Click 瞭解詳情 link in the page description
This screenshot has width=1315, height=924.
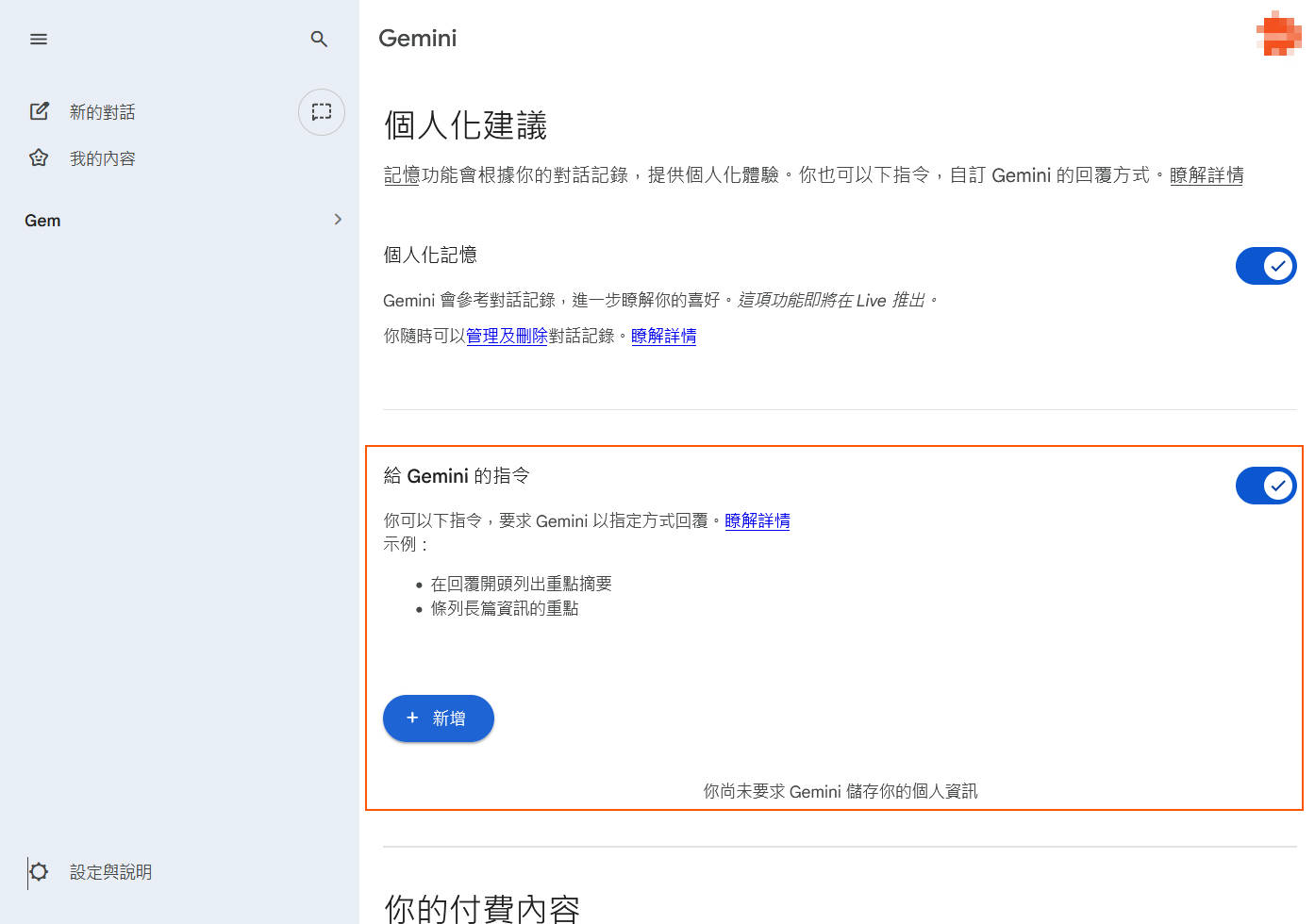tap(1207, 175)
